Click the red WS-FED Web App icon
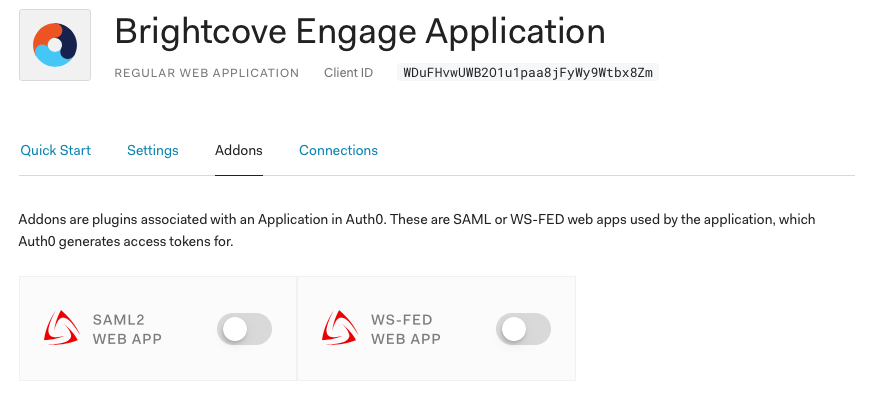Viewport: 883px width, 393px height. tap(340, 328)
